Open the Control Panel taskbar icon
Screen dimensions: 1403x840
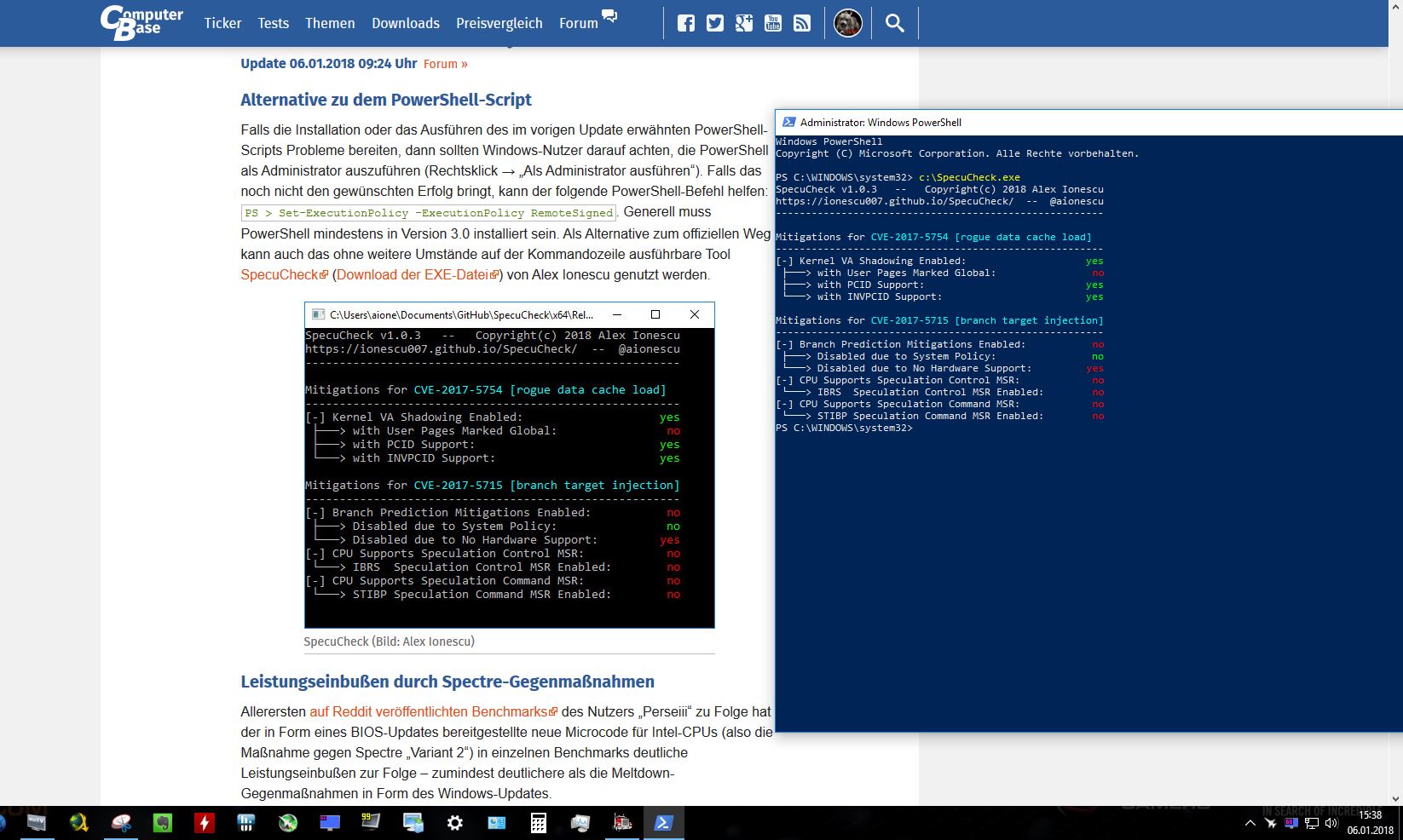point(496,823)
